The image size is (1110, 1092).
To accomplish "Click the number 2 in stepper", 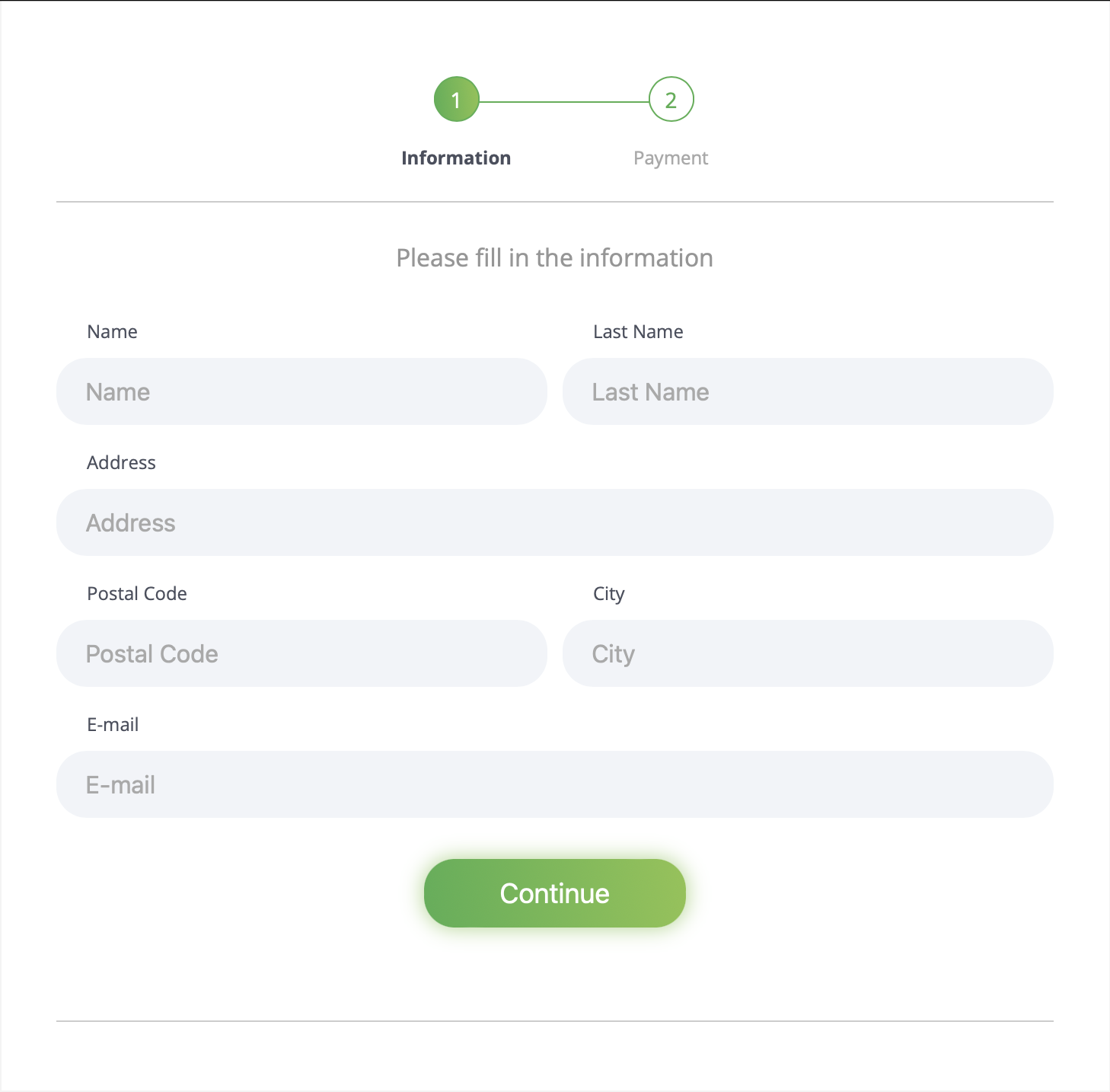I will click(671, 100).
